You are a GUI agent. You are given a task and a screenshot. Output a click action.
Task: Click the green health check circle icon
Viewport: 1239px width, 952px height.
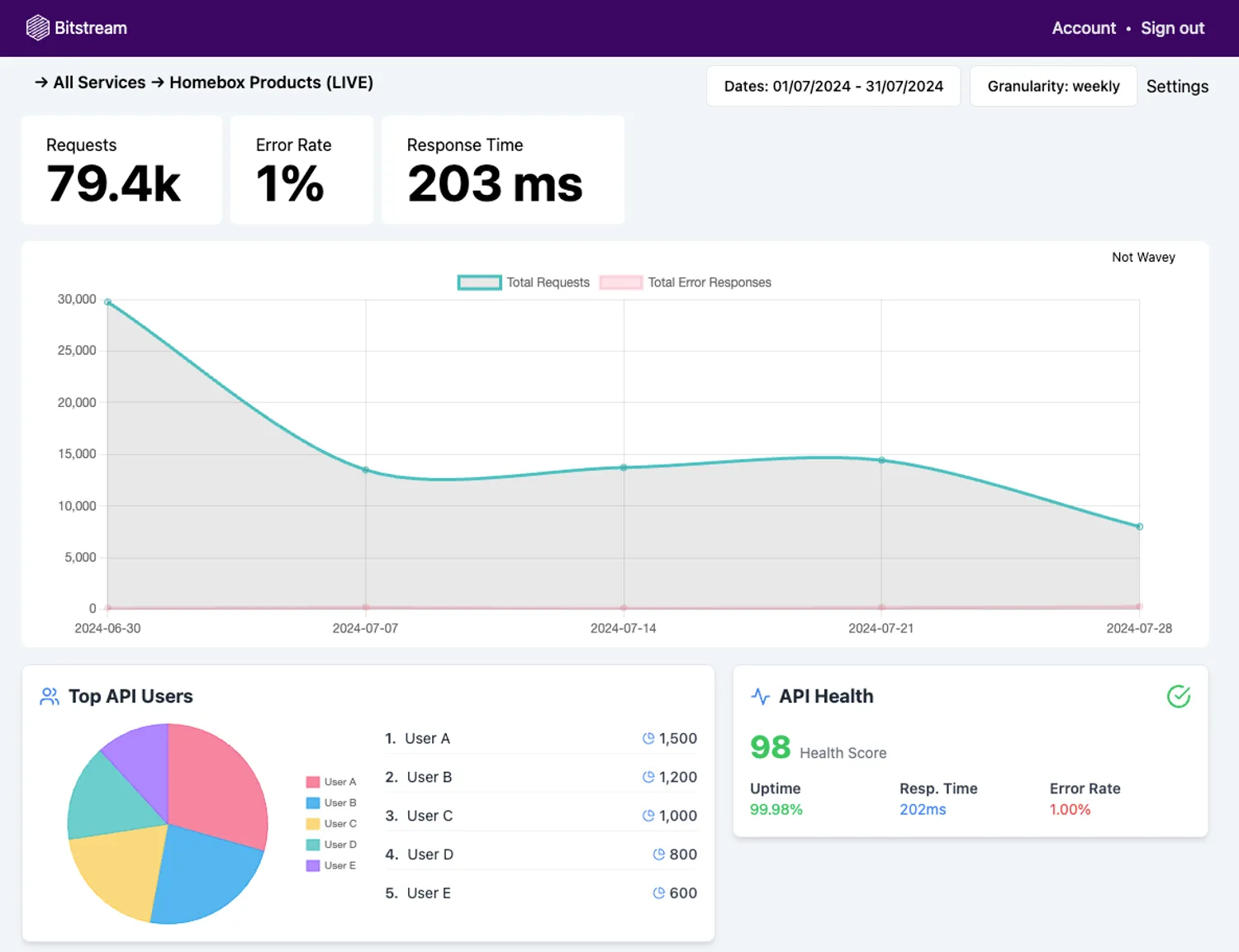tap(1179, 697)
